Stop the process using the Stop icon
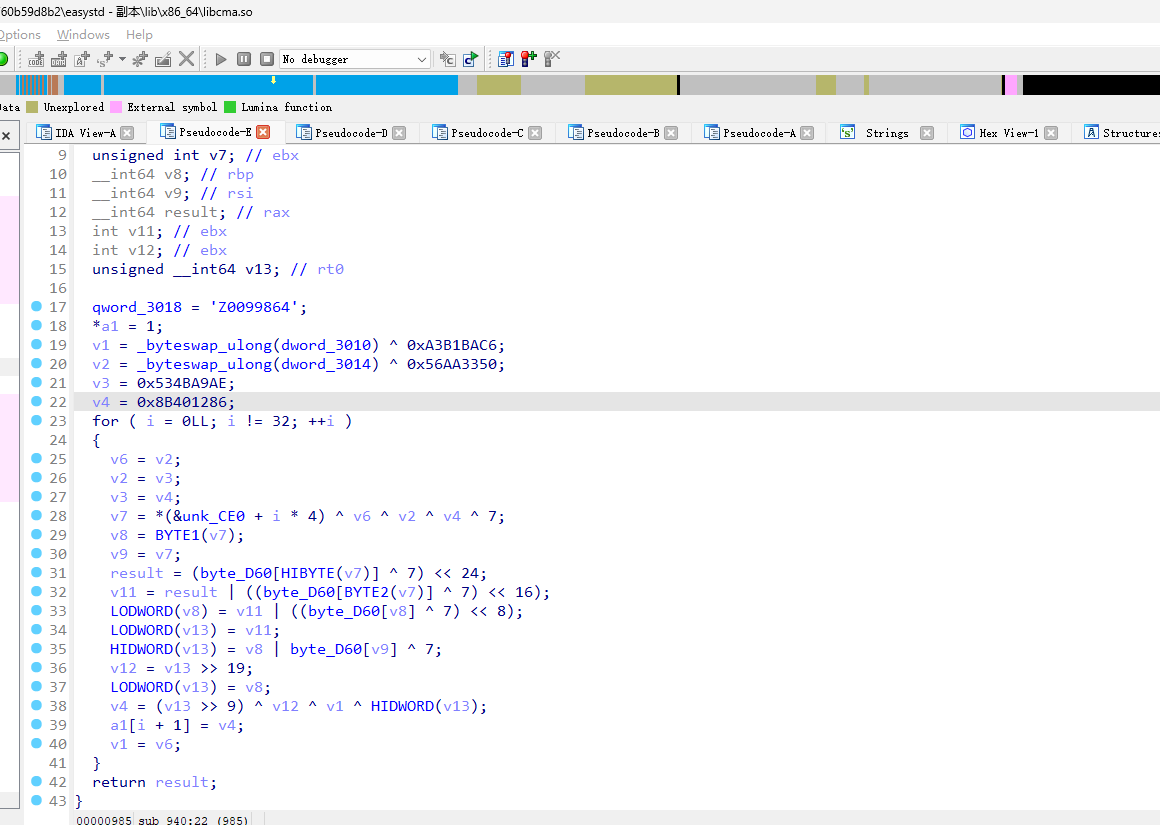Viewport: 1160px width, 825px height. pyautogui.click(x=266, y=59)
